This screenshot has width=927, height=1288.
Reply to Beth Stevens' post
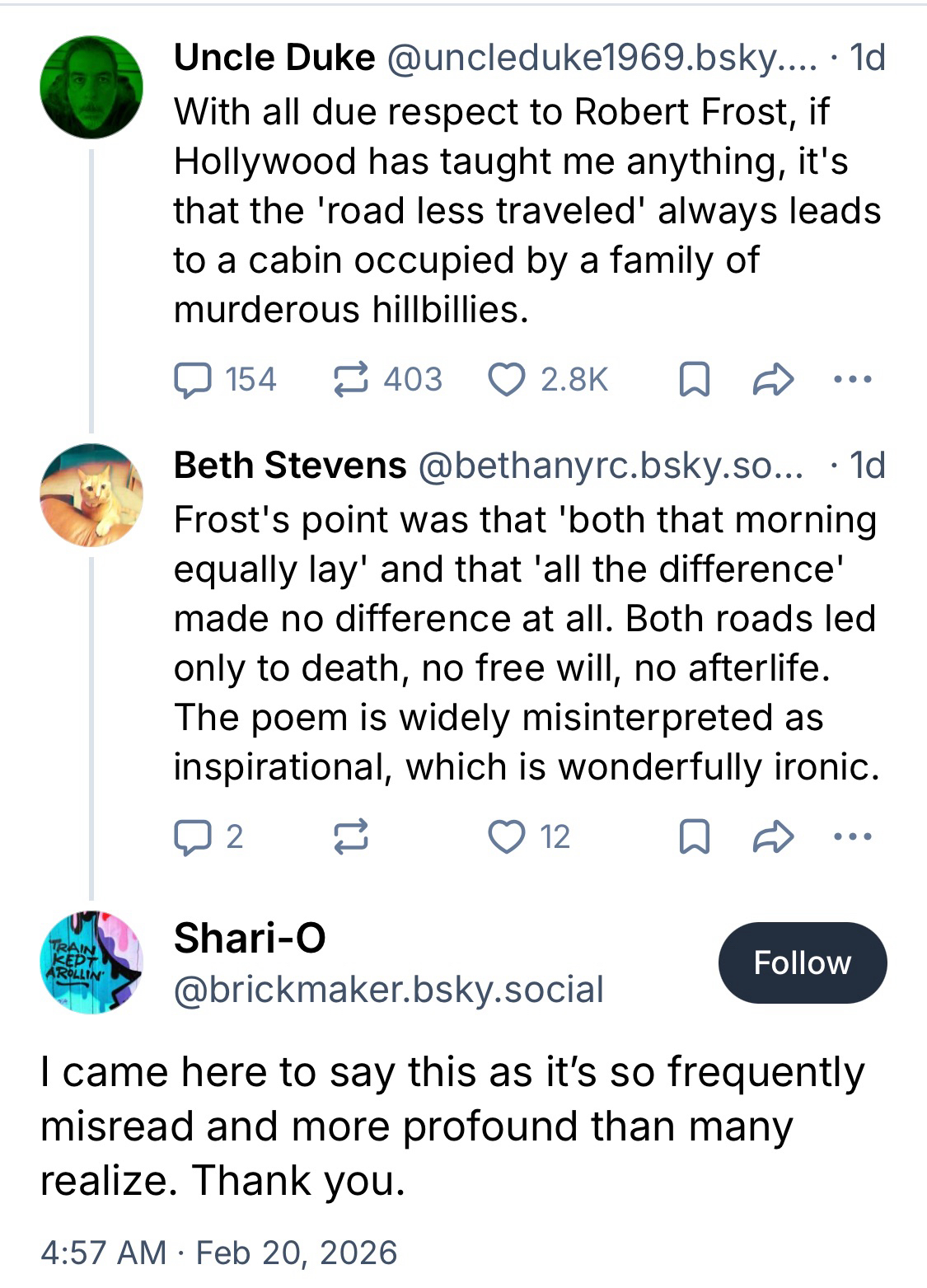coord(192,837)
